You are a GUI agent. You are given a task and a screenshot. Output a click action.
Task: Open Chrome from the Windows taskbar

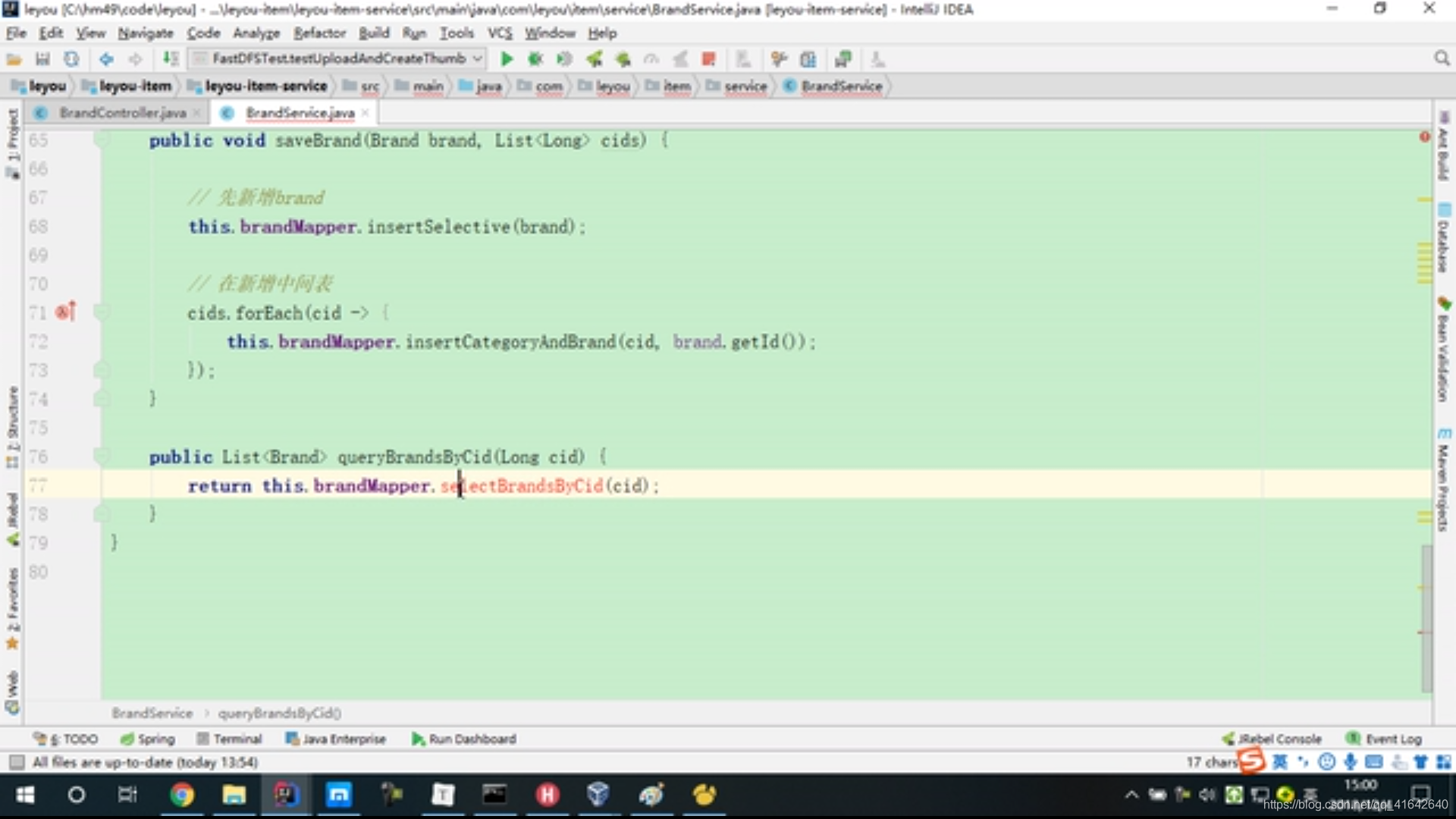(x=181, y=795)
